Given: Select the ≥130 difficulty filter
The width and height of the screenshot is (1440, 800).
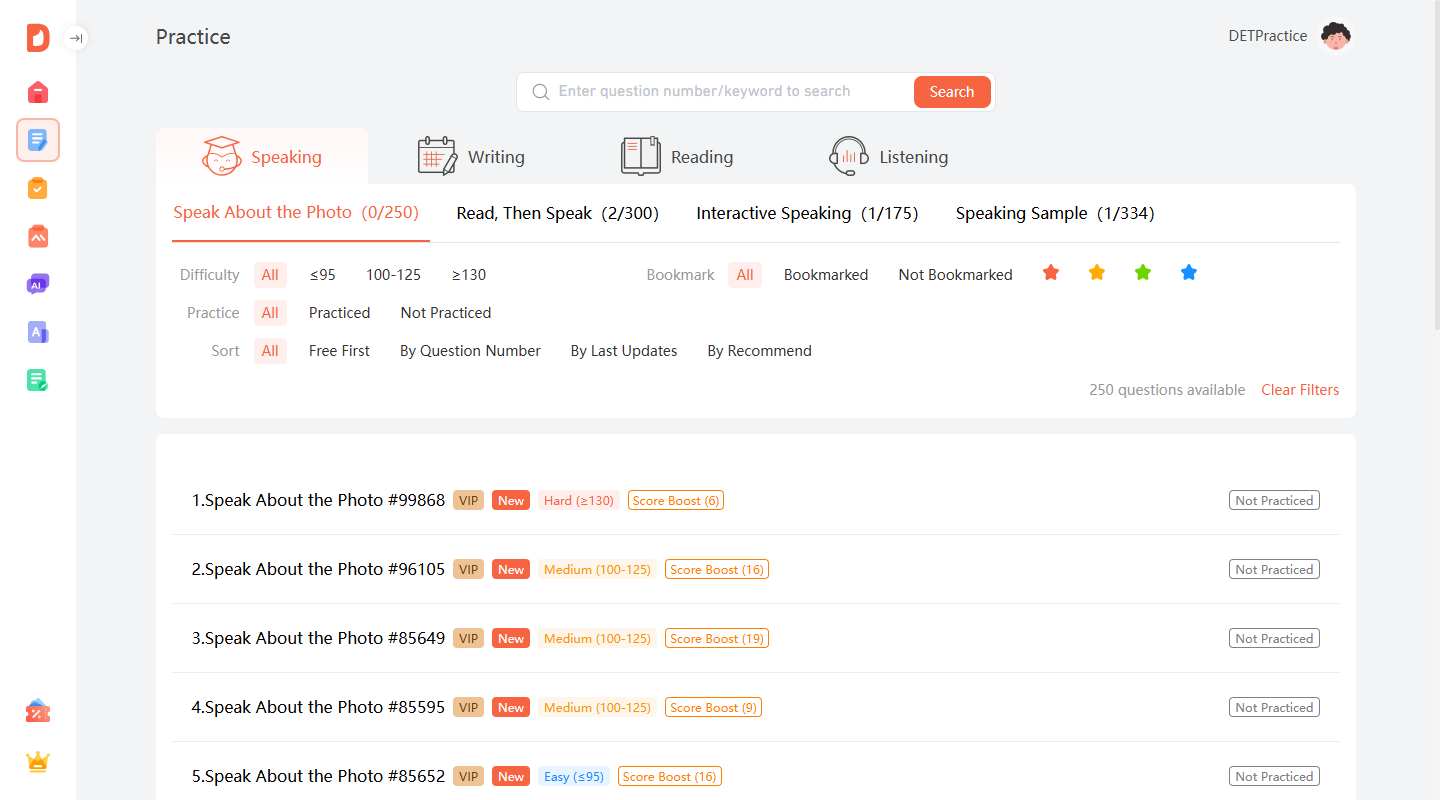Looking at the screenshot, I should tap(469, 275).
